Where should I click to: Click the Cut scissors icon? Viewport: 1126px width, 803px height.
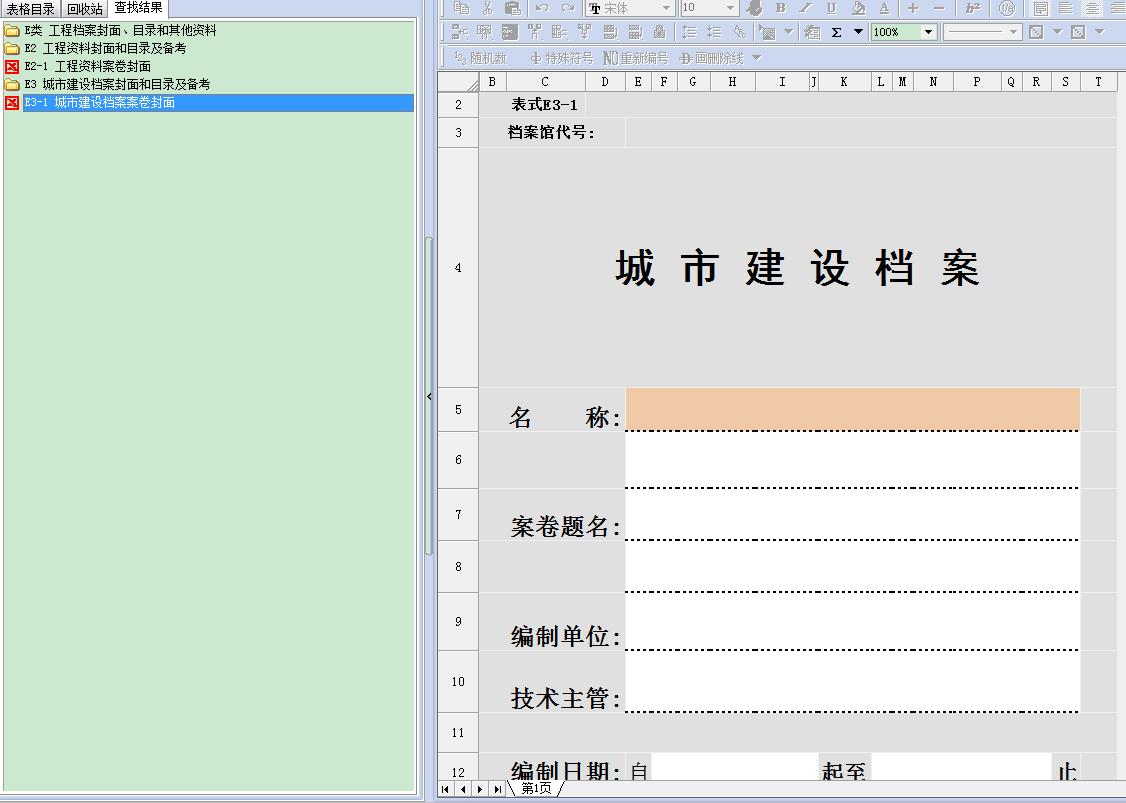(x=487, y=8)
